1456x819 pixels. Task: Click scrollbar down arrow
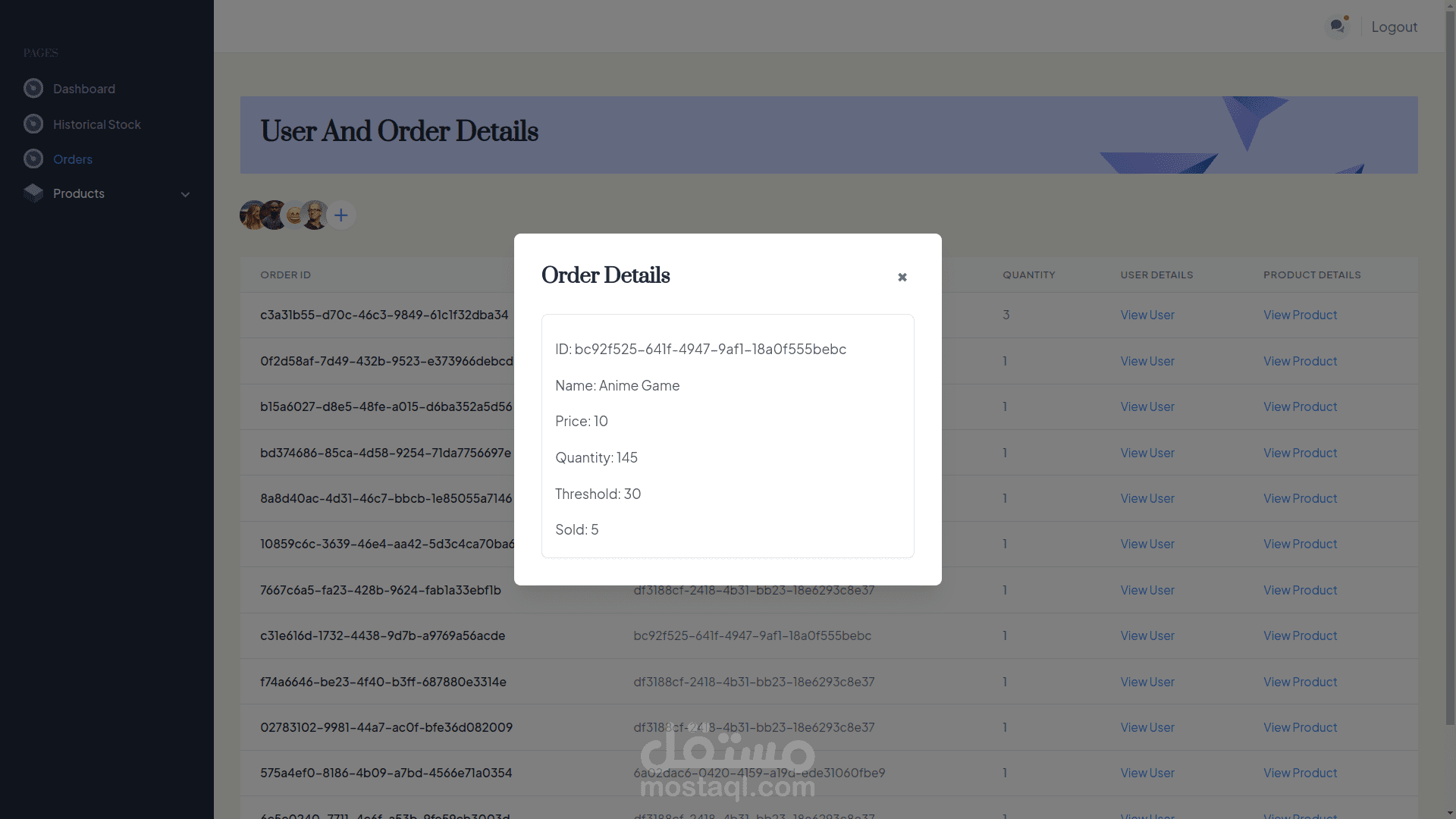pos(1450,812)
